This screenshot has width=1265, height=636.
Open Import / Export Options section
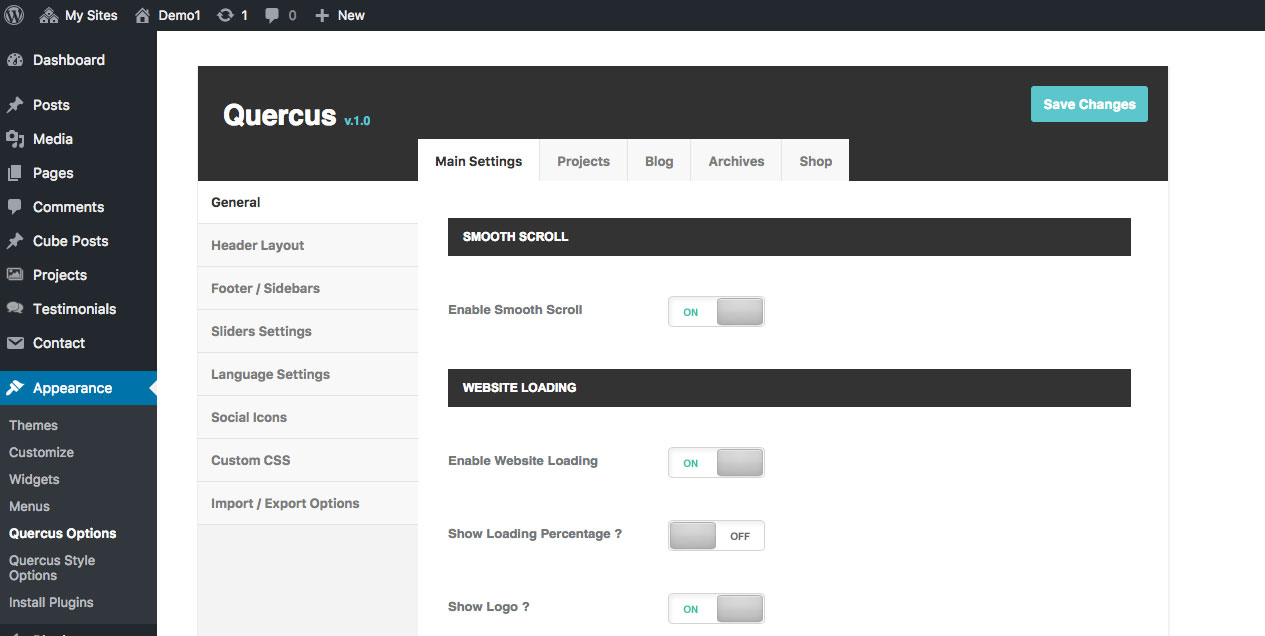click(285, 503)
